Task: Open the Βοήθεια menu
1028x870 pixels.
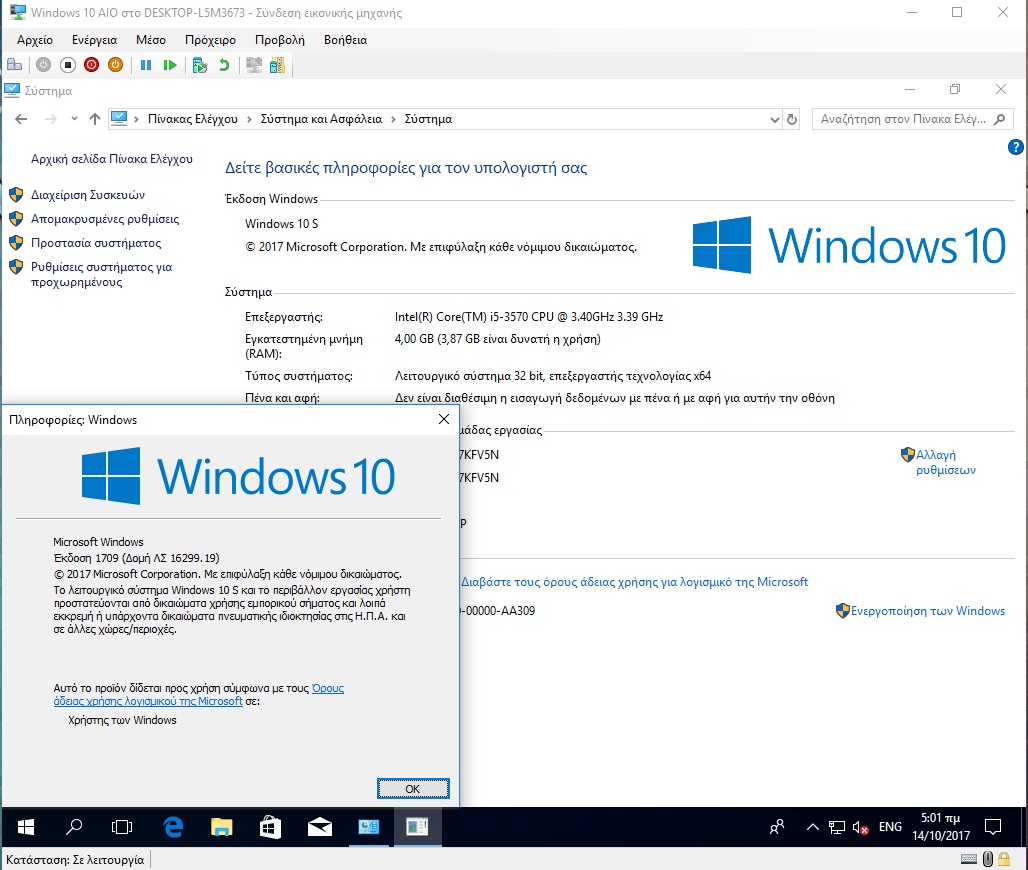Action: 346,40
